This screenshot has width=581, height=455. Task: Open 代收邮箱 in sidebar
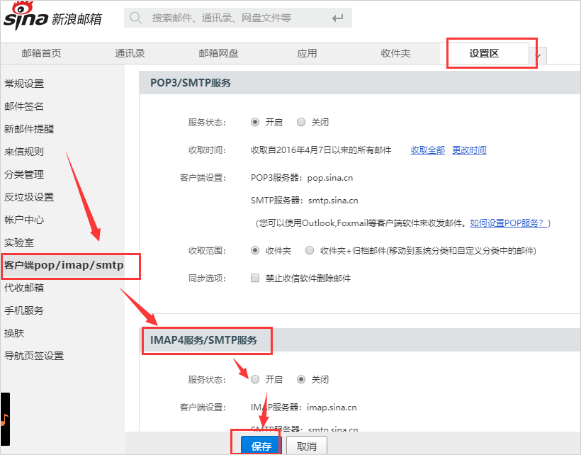[24, 288]
